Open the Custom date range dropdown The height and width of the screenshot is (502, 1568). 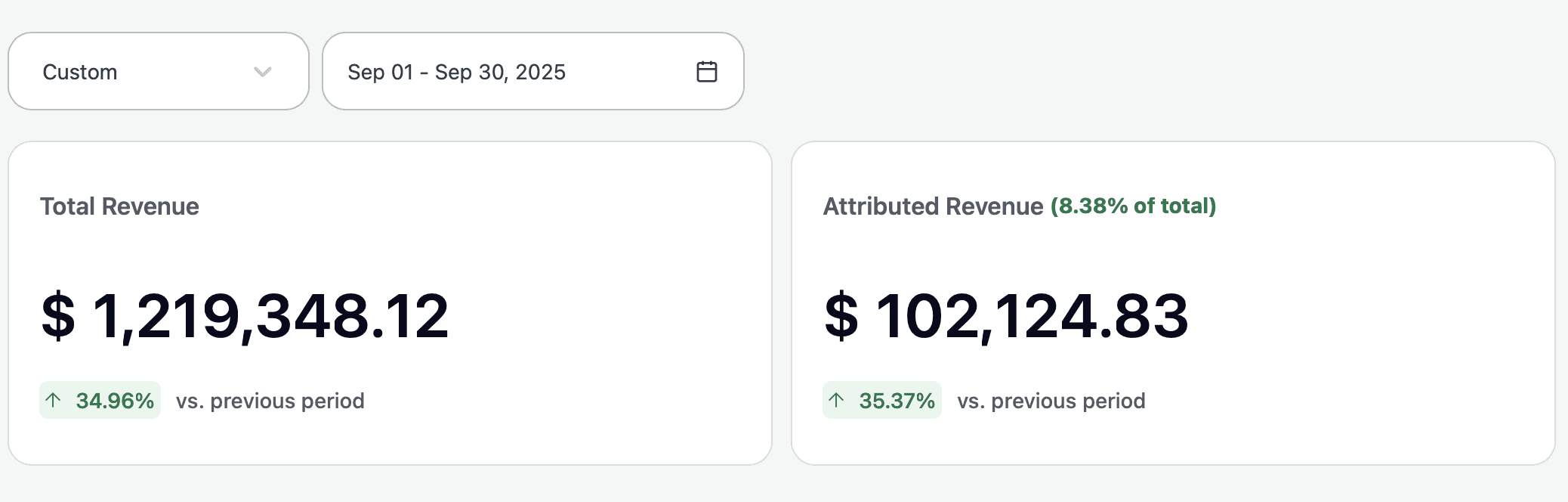pos(159,71)
